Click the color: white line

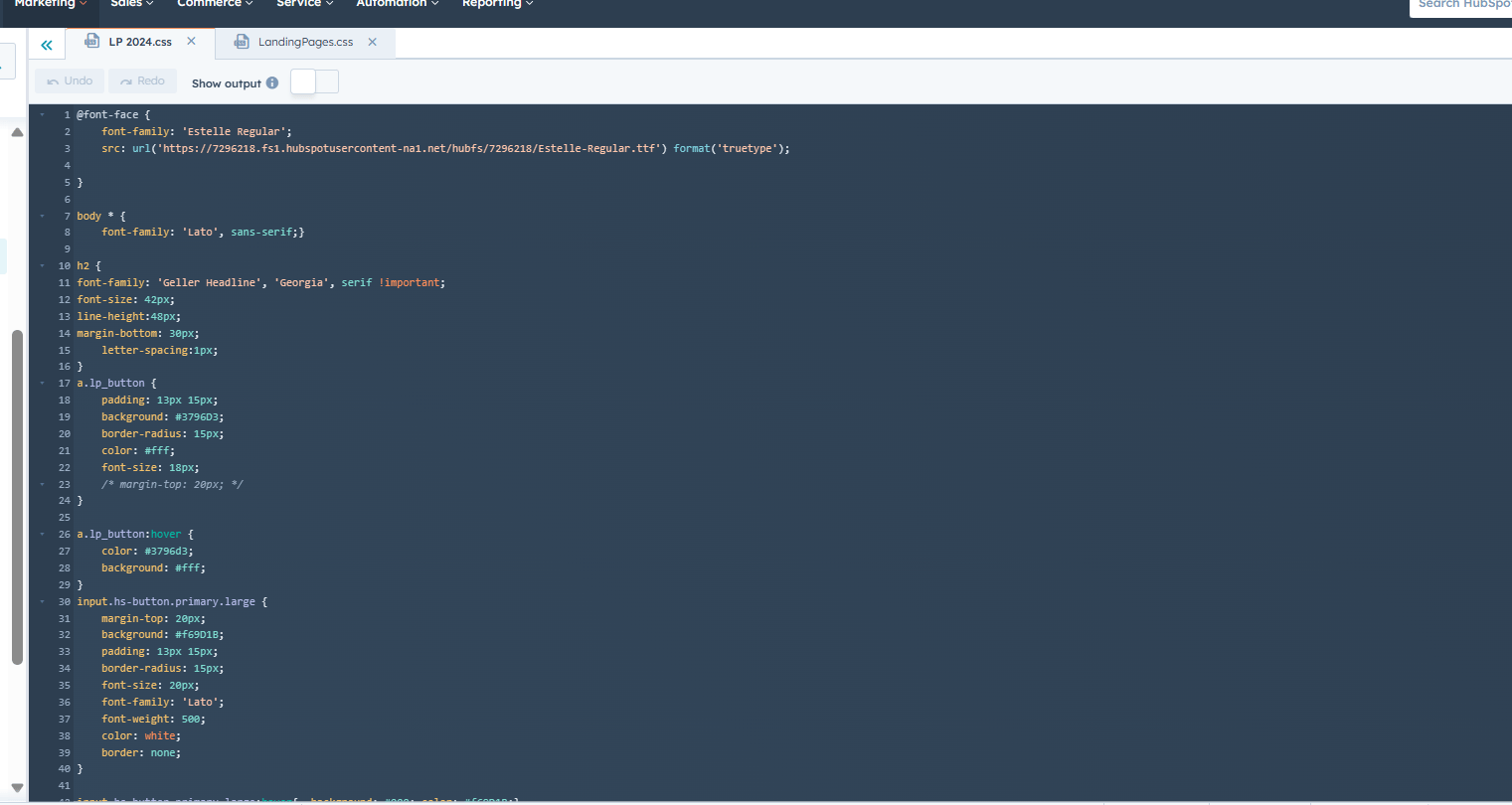(x=141, y=736)
